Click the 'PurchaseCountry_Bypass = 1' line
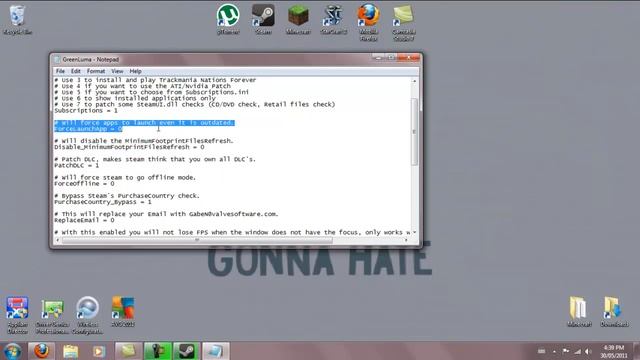 103,202
